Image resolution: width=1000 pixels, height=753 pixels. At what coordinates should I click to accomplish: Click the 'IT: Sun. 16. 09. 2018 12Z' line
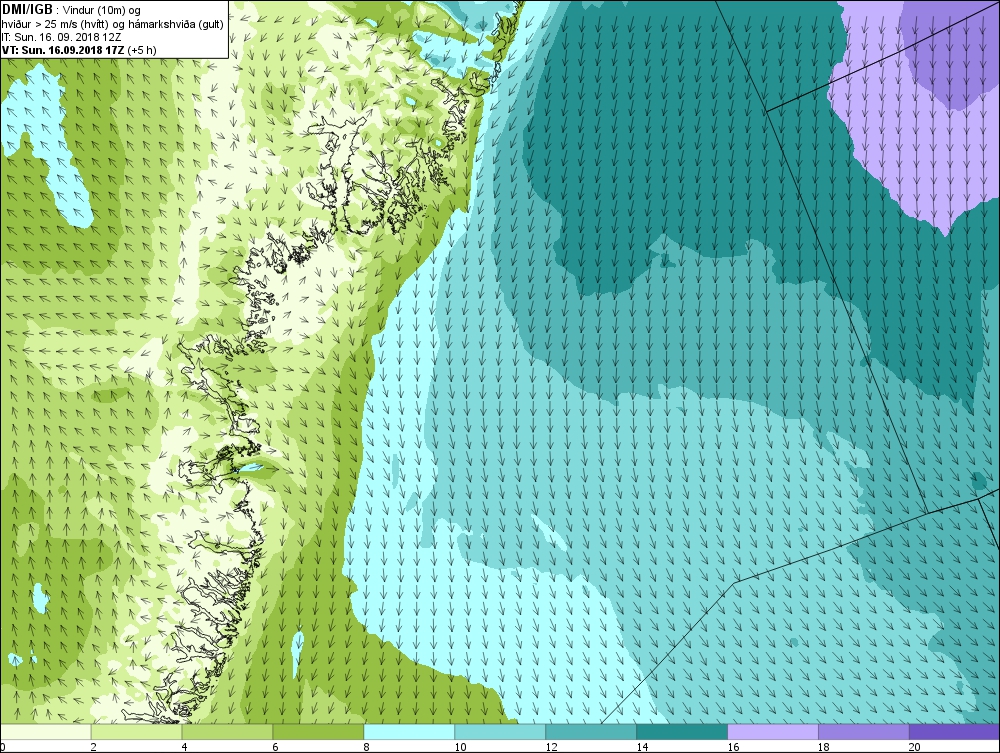tap(62, 37)
